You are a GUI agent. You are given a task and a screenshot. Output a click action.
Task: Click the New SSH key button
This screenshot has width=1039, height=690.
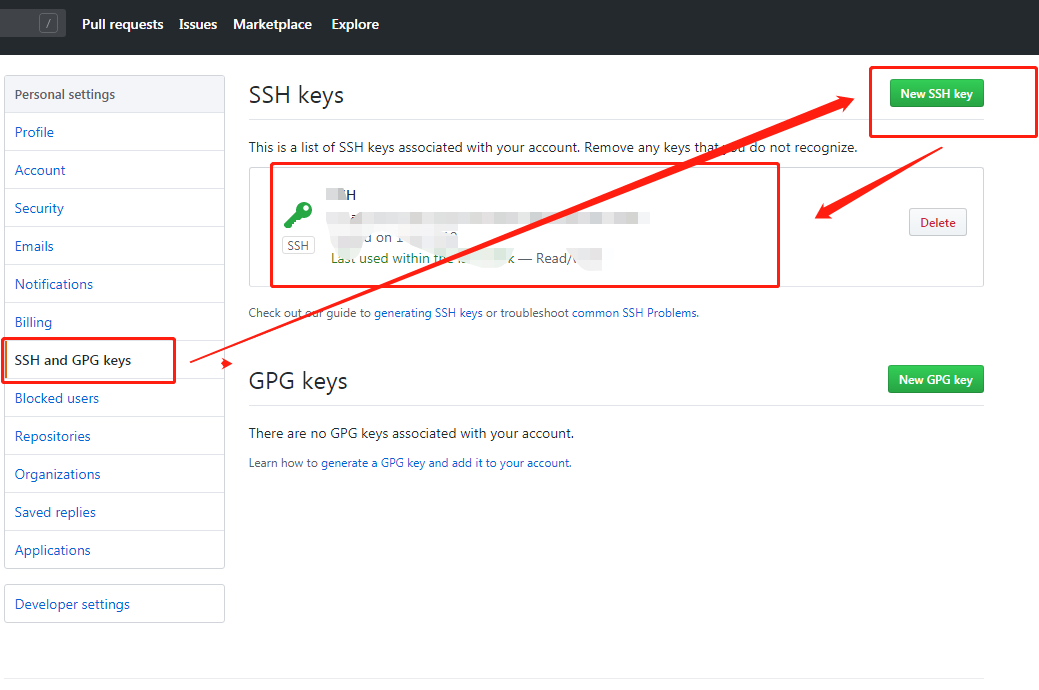936,93
